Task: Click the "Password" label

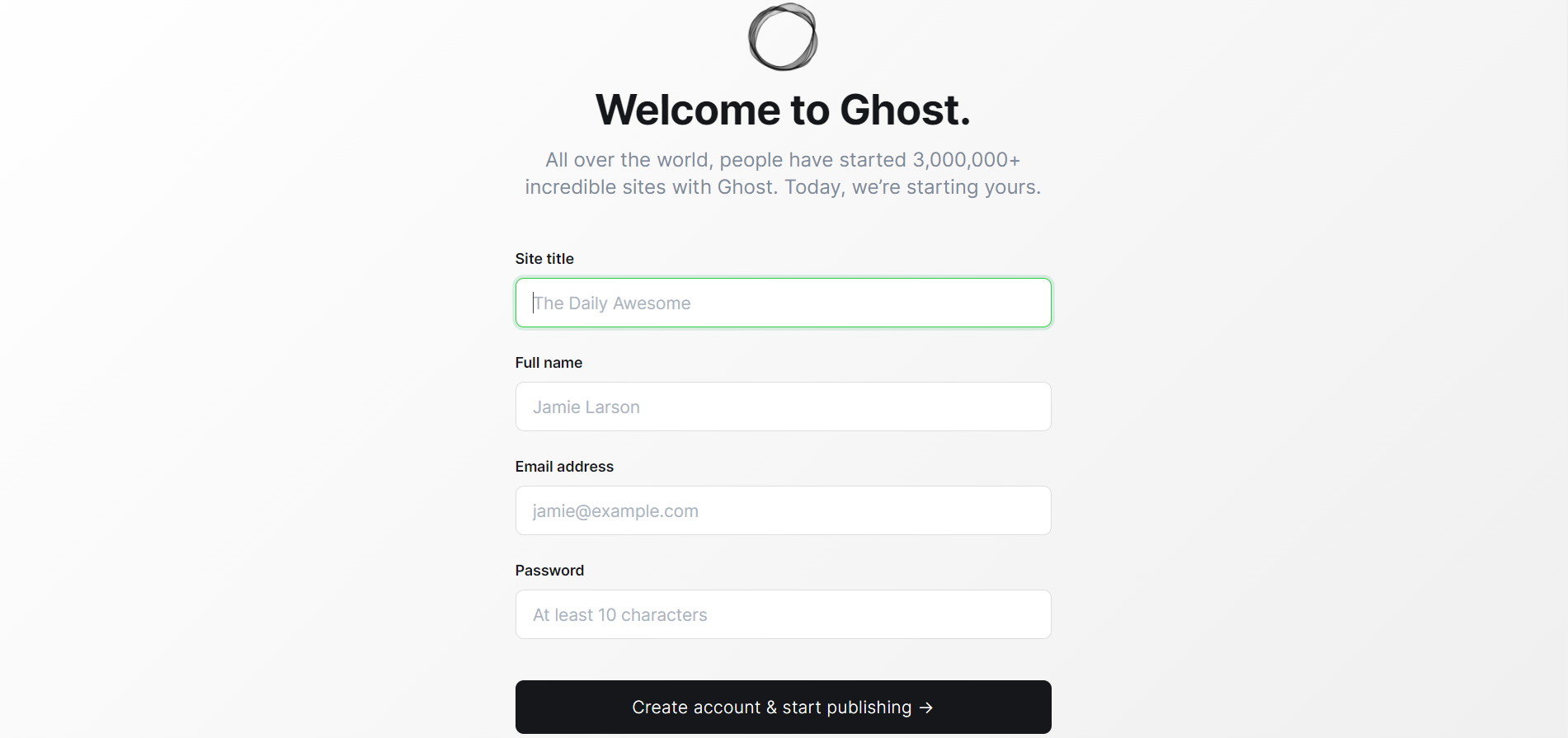Action: click(549, 571)
